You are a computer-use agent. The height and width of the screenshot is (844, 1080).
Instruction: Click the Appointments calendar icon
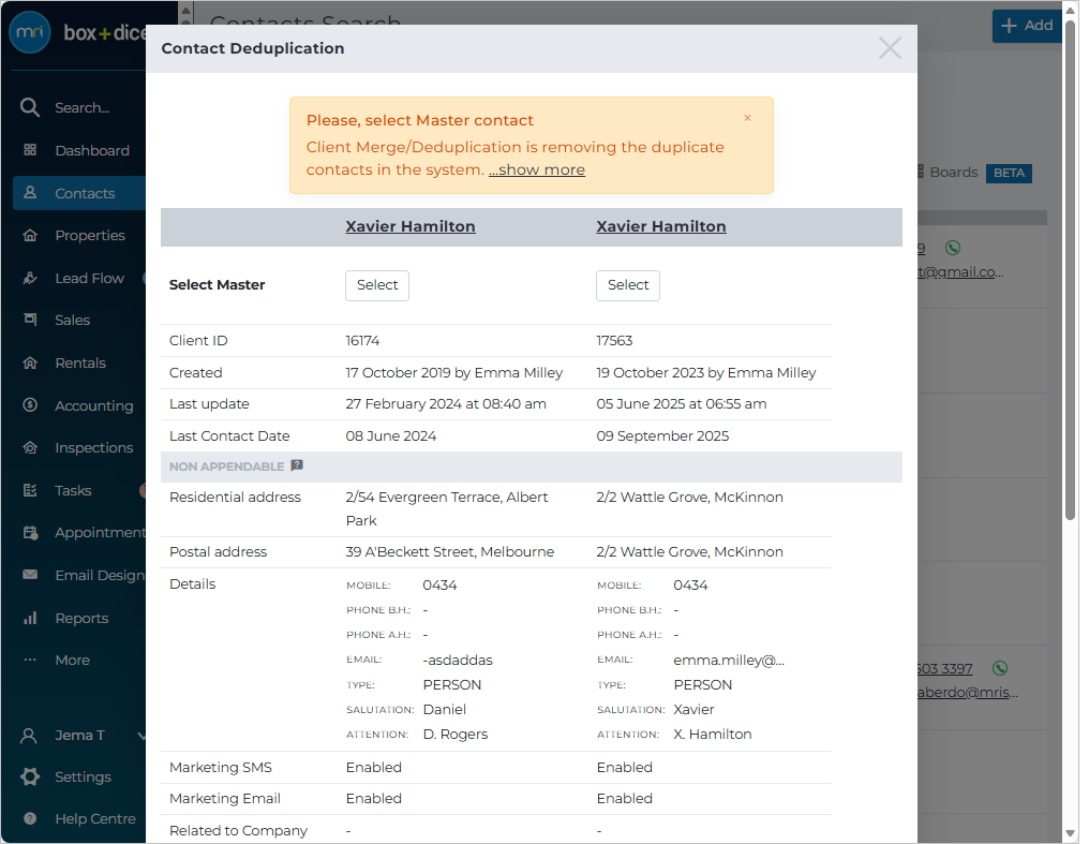[30, 533]
